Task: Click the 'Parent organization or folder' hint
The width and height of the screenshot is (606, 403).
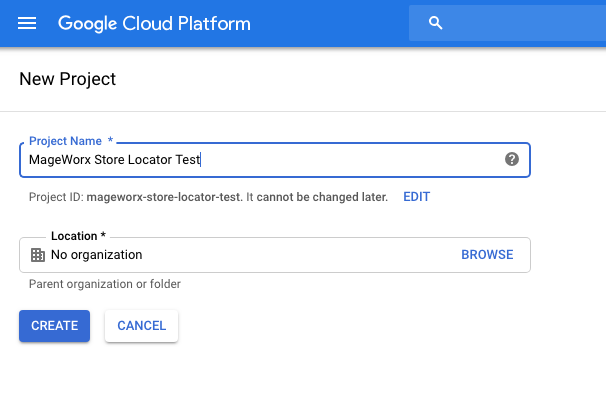Action: tap(105, 284)
